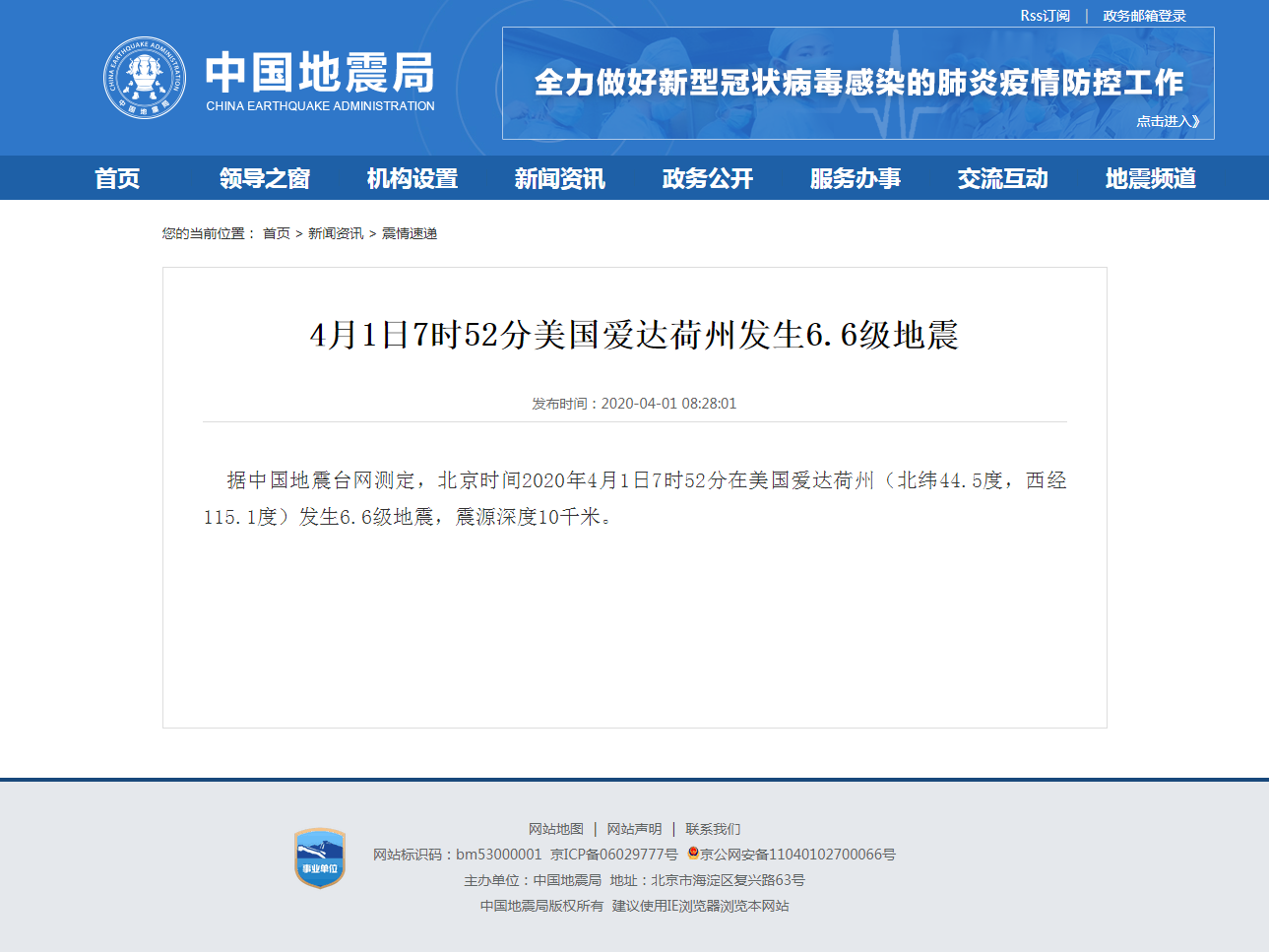Click 震情速递 in the breadcrumb path
Image resolution: width=1269 pixels, height=952 pixels.
[410, 233]
